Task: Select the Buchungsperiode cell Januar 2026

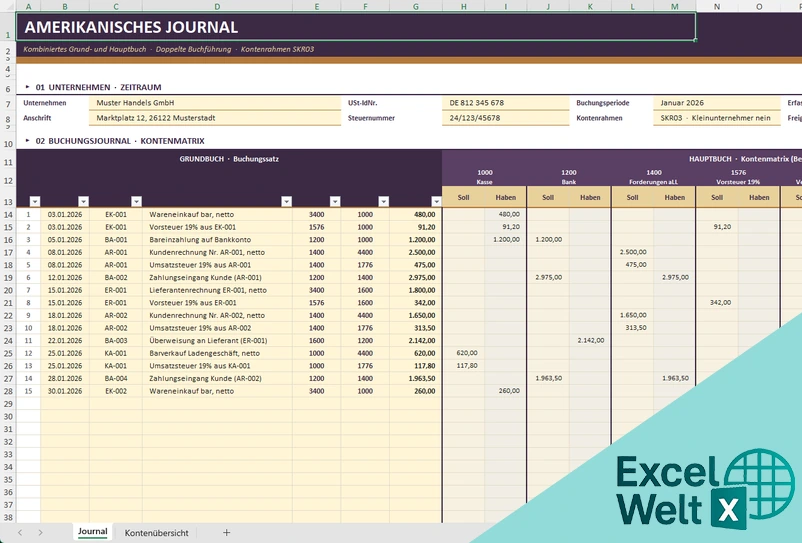Action: click(x=716, y=103)
